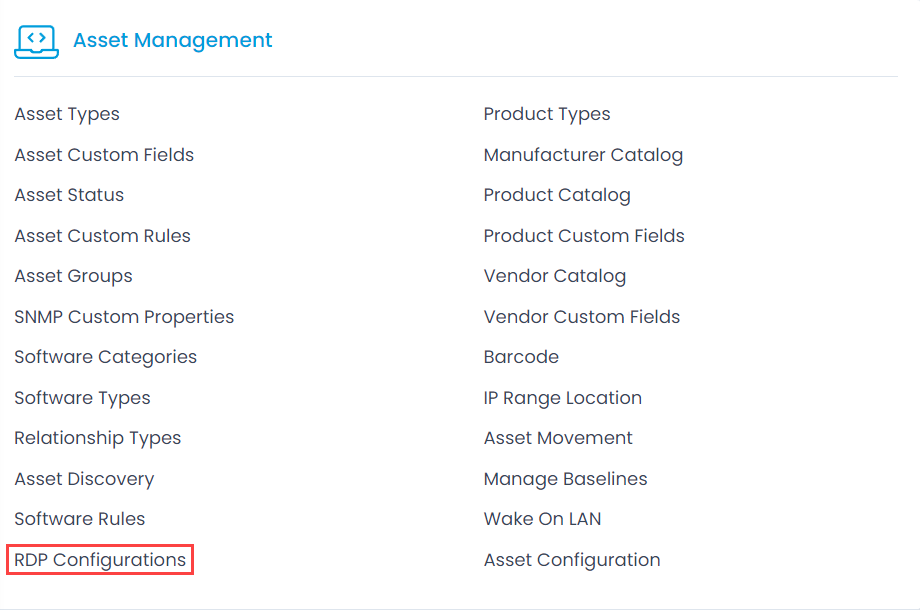Open the Asset Management heading

(x=172, y=40)
